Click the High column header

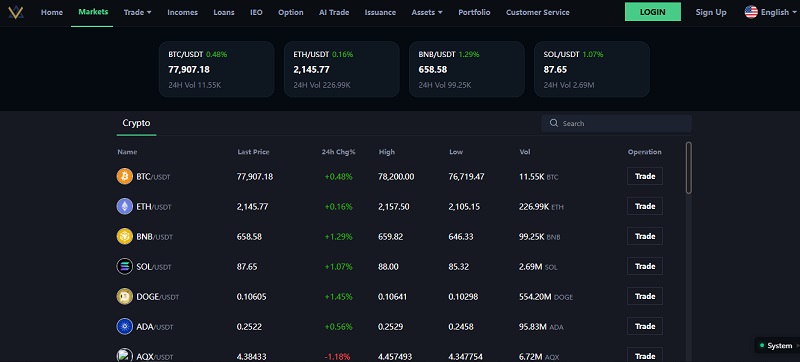click(x=387, y=152)
